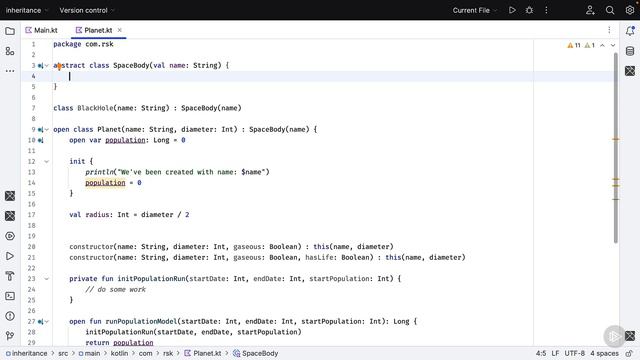Open IDE settings gear
The height and width of the screenshot is (360, 640).
pos(630,10)
